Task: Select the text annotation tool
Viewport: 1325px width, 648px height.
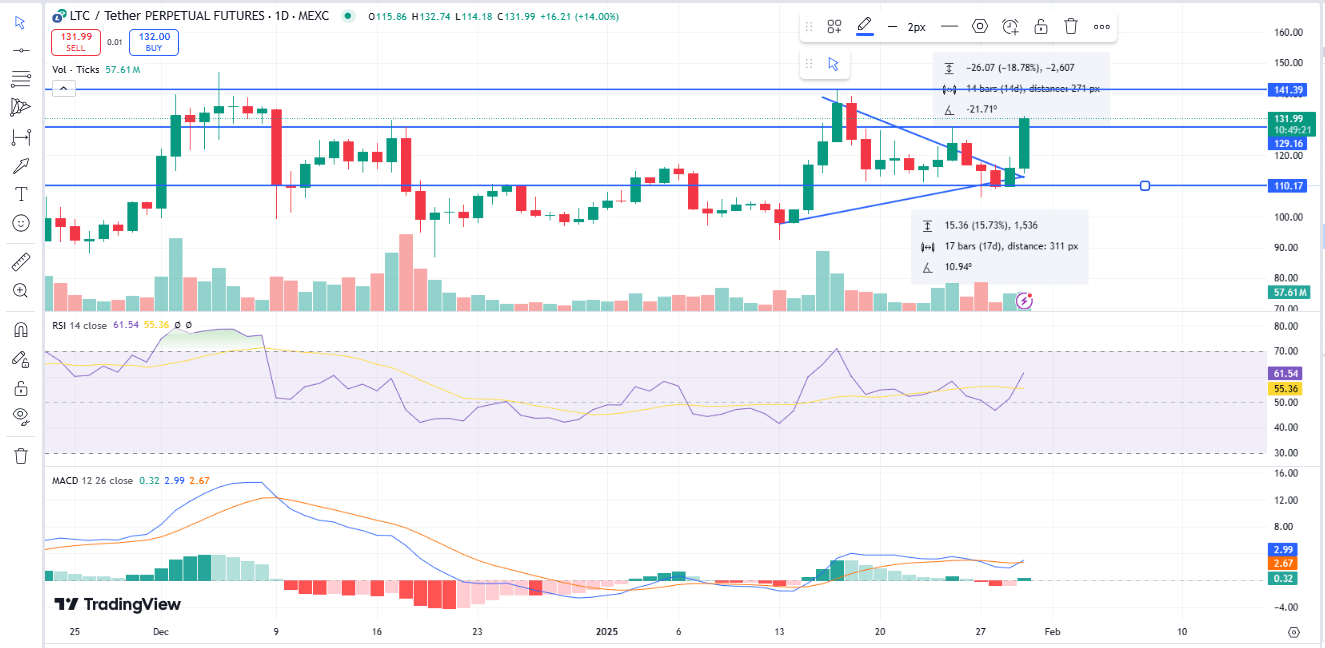Action: (x=20, y=194)
